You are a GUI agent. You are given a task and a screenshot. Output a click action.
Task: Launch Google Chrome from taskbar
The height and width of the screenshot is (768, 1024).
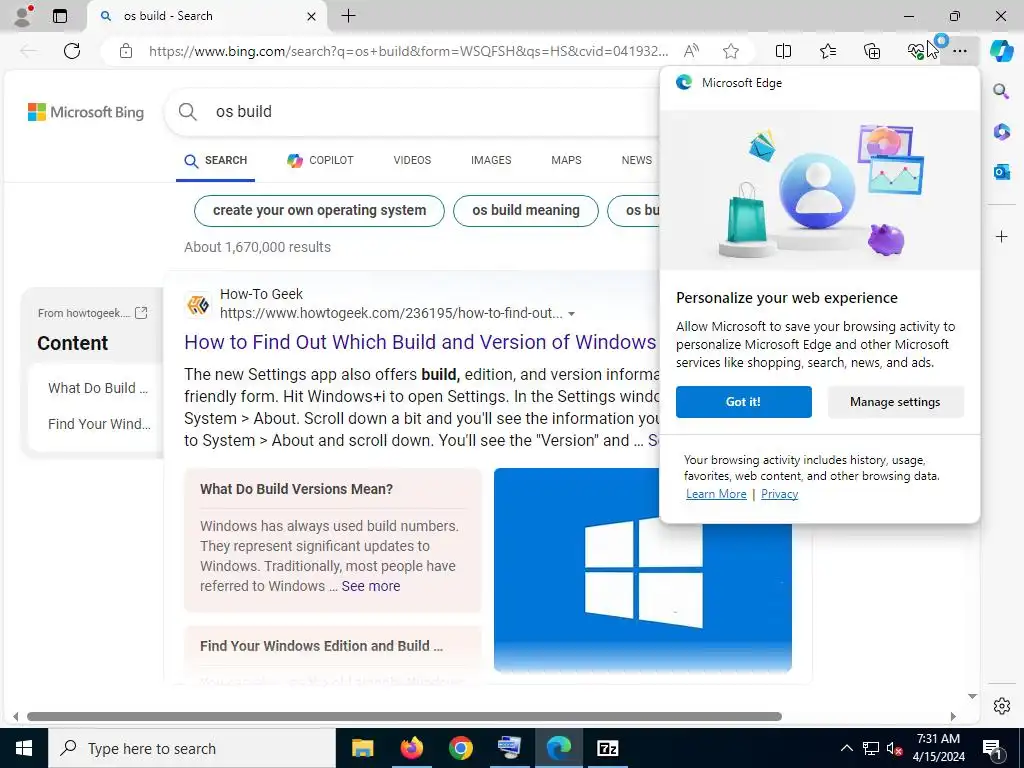[460, 748]
